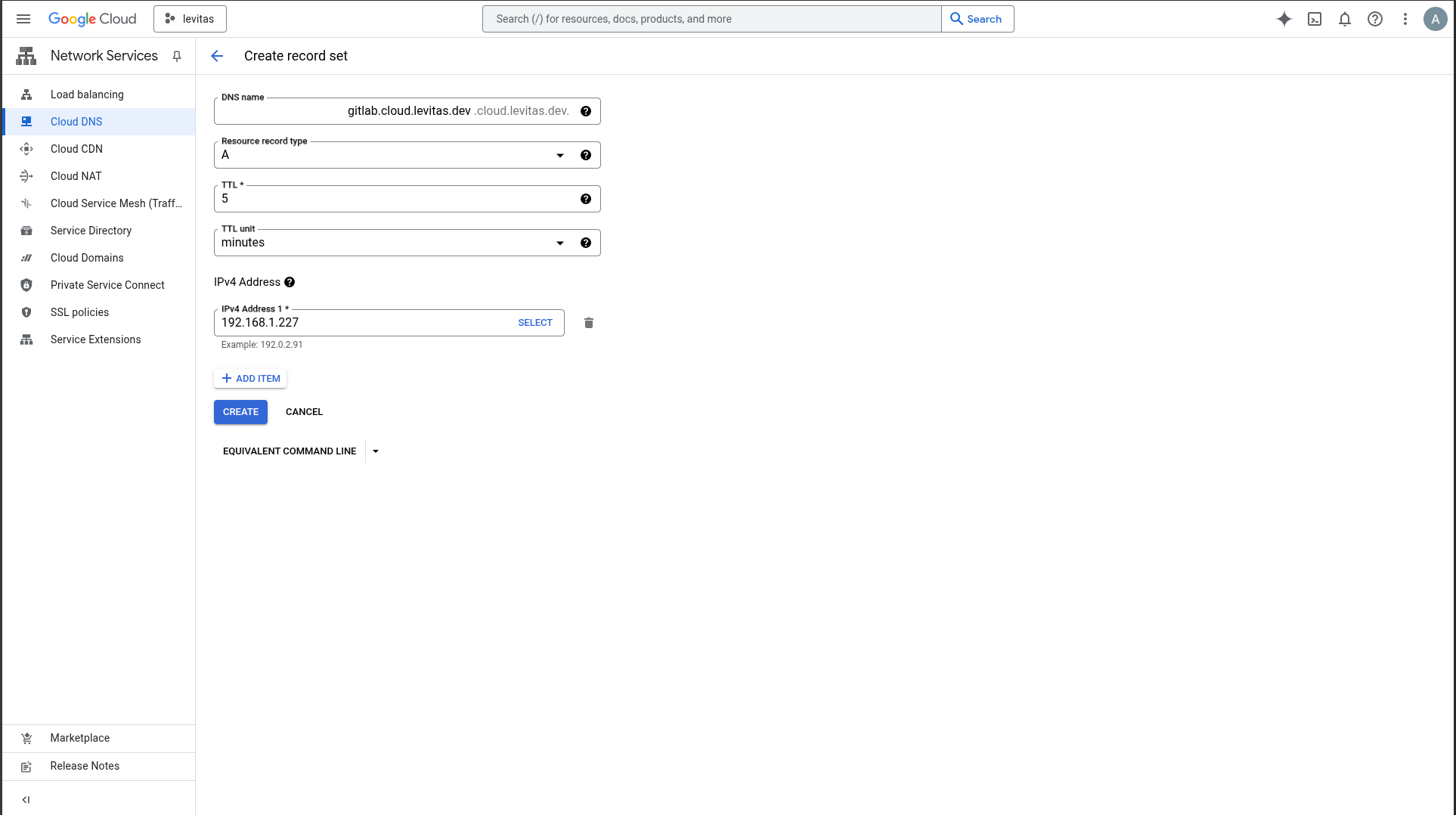Activate Cloud Shell terminal icon

click(1315, 19)
